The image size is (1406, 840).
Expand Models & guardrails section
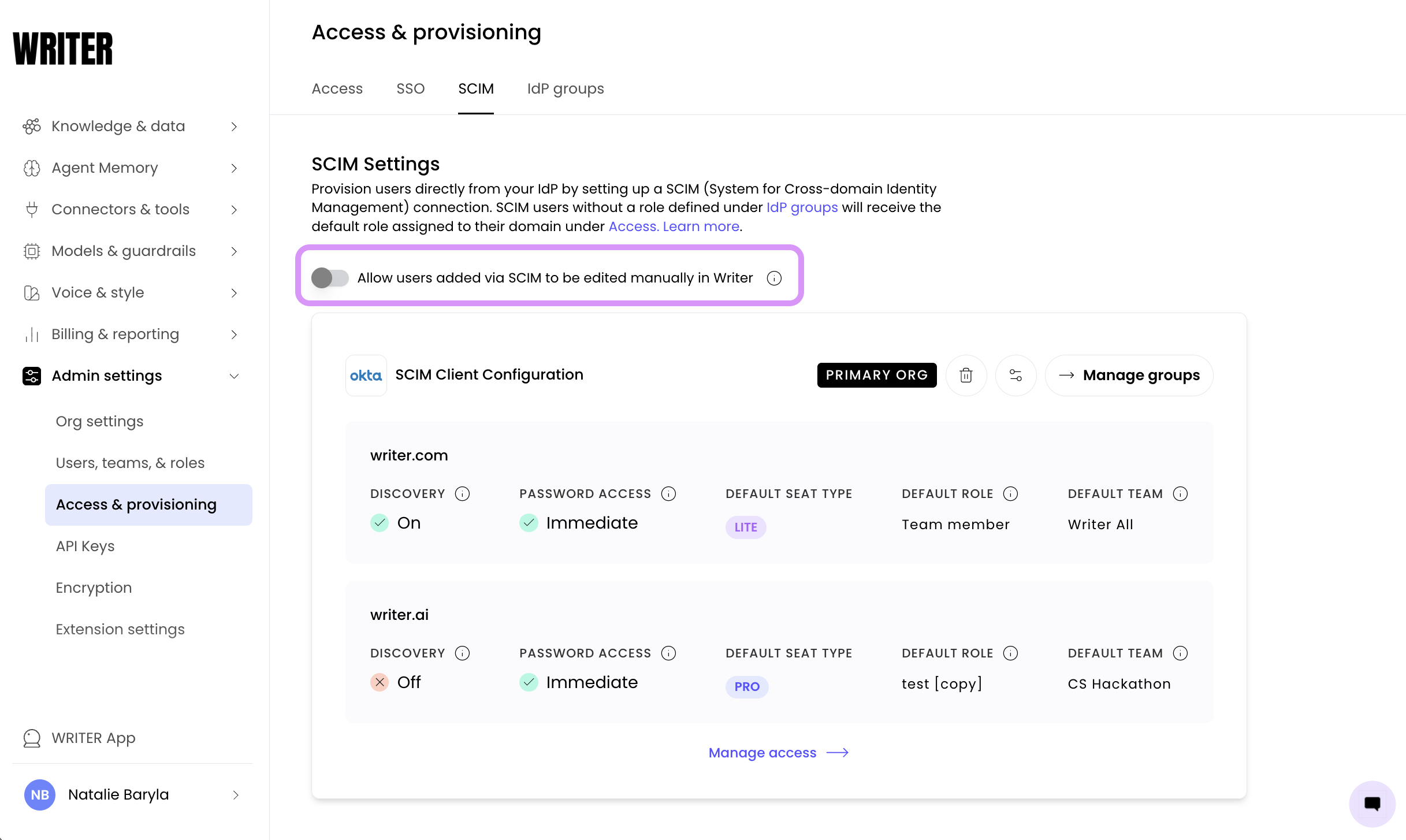click(x=132, y=251)
